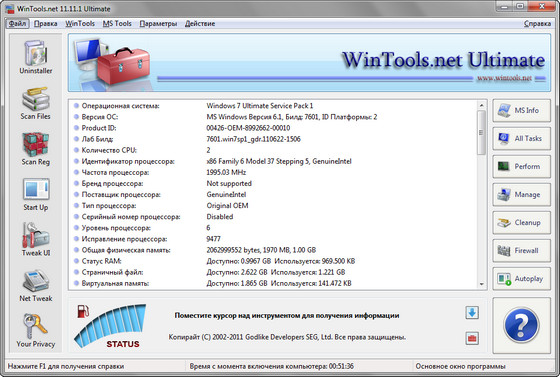
Task: Select the Start Up manager
Action: [x=35, y=194]
